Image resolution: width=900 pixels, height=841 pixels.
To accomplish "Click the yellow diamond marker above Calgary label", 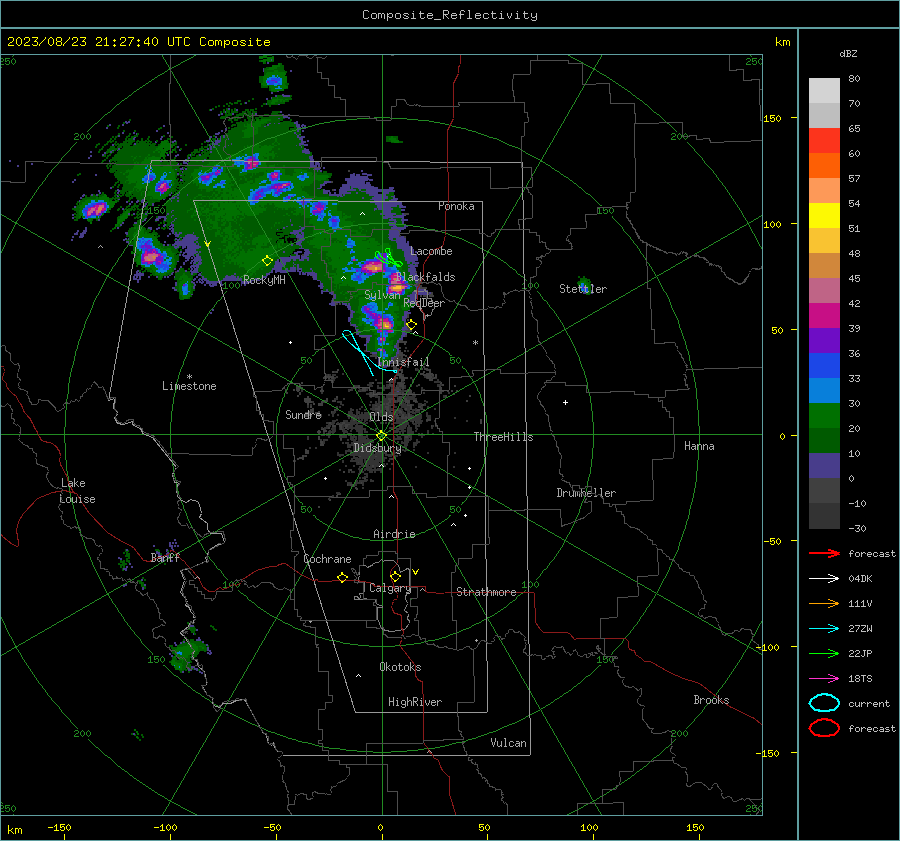I will pyautogui.click(x=395, y=576).
